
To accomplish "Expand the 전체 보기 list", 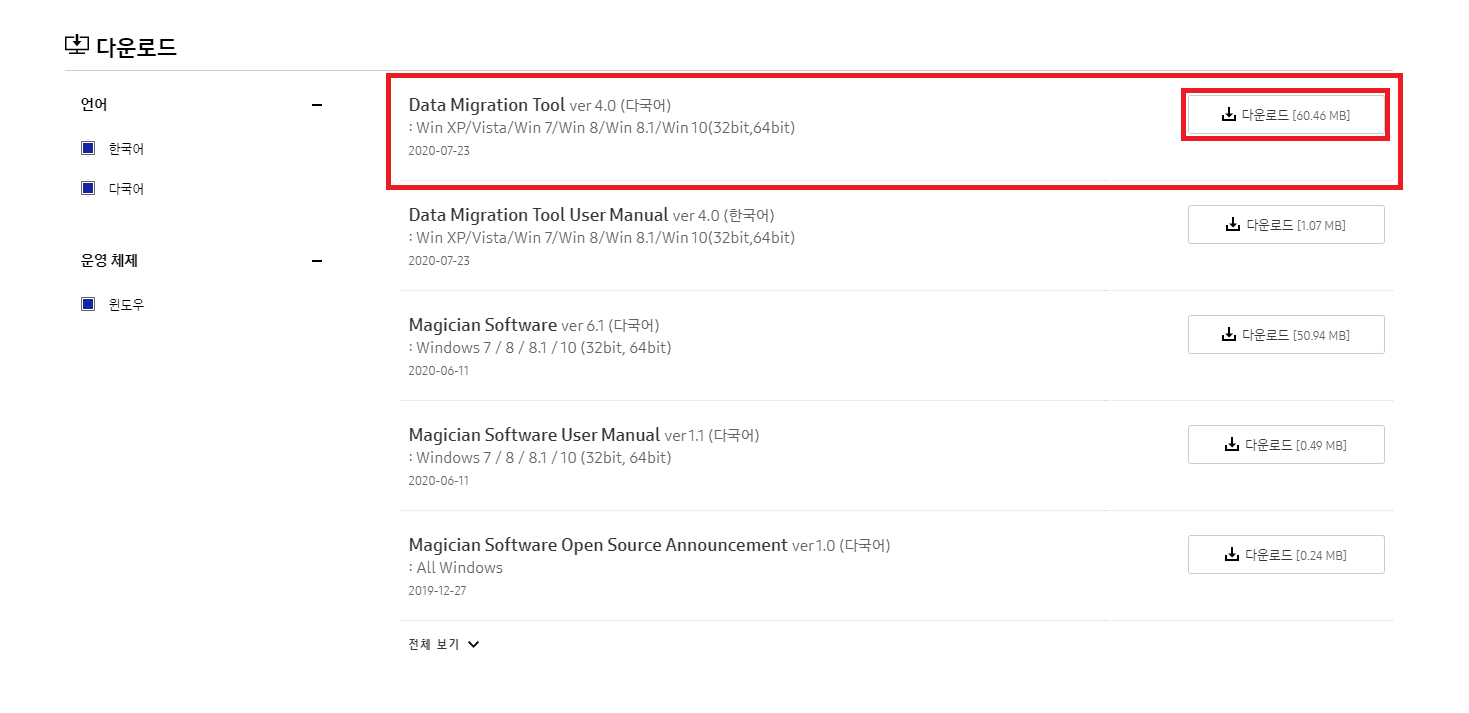I will pyautogui.click(x=444, y=645).
